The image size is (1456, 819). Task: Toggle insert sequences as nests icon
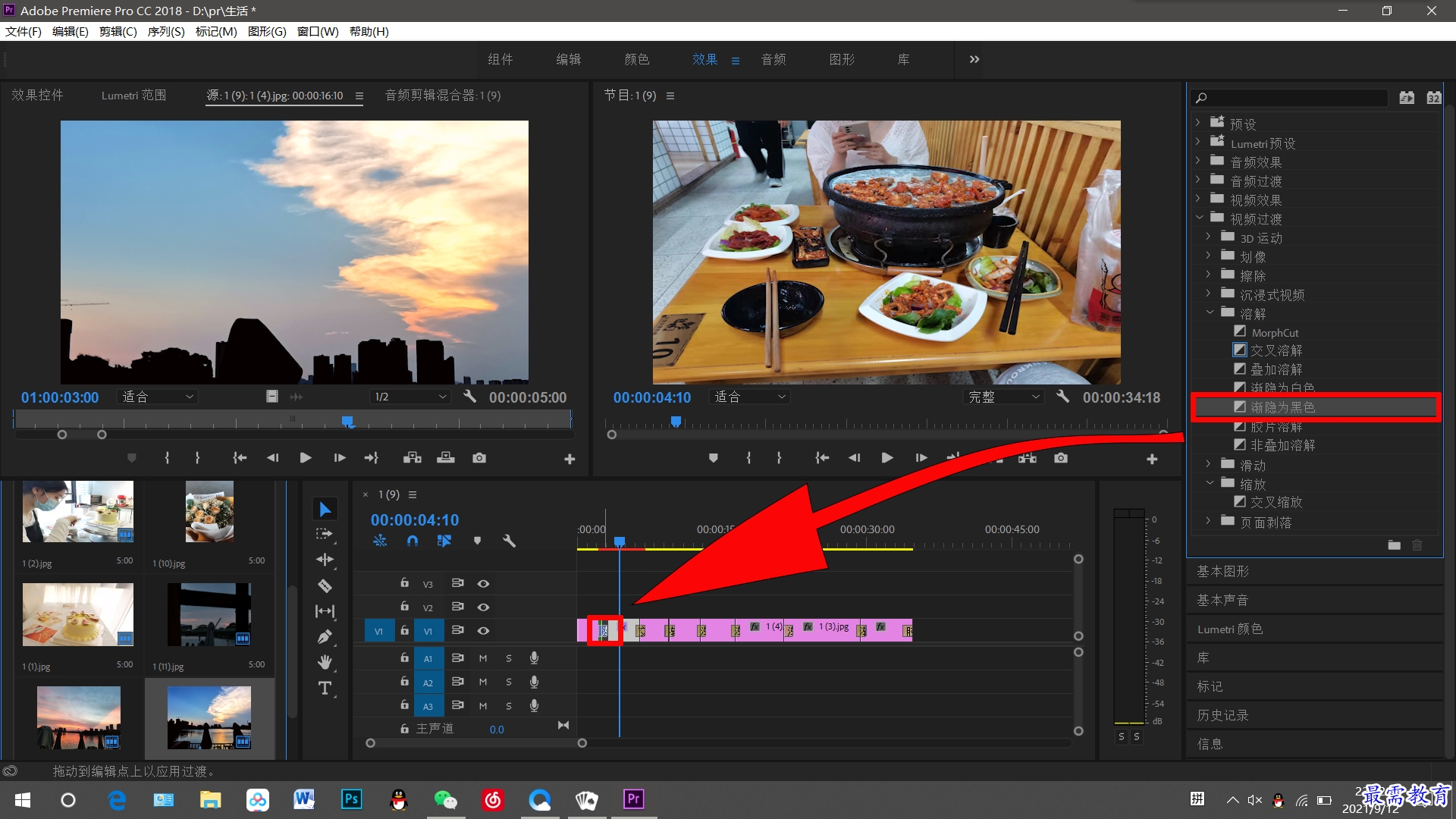(380, 541)
